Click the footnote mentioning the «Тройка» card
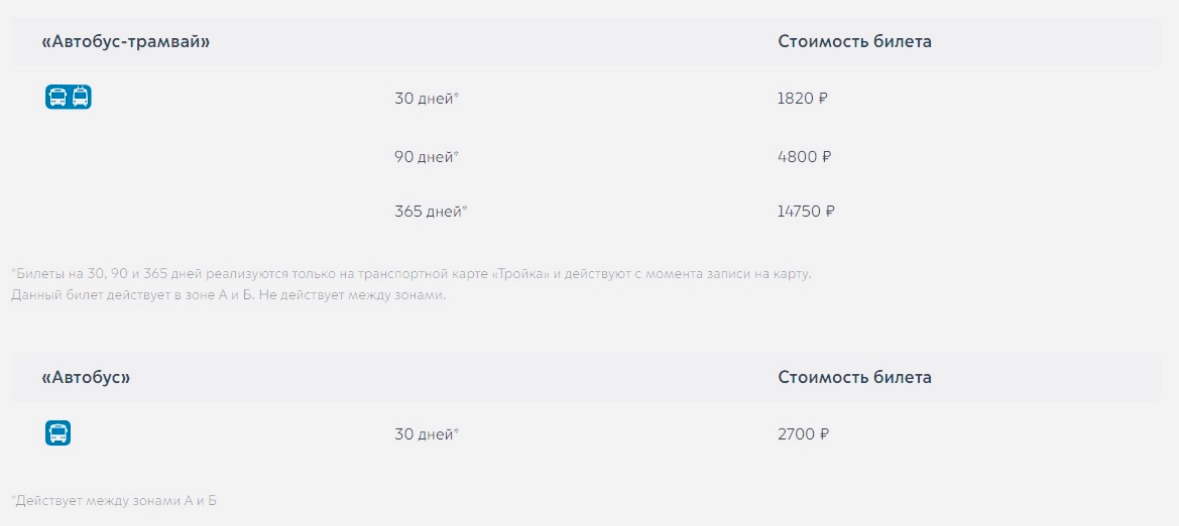 [x=411, y=274]
